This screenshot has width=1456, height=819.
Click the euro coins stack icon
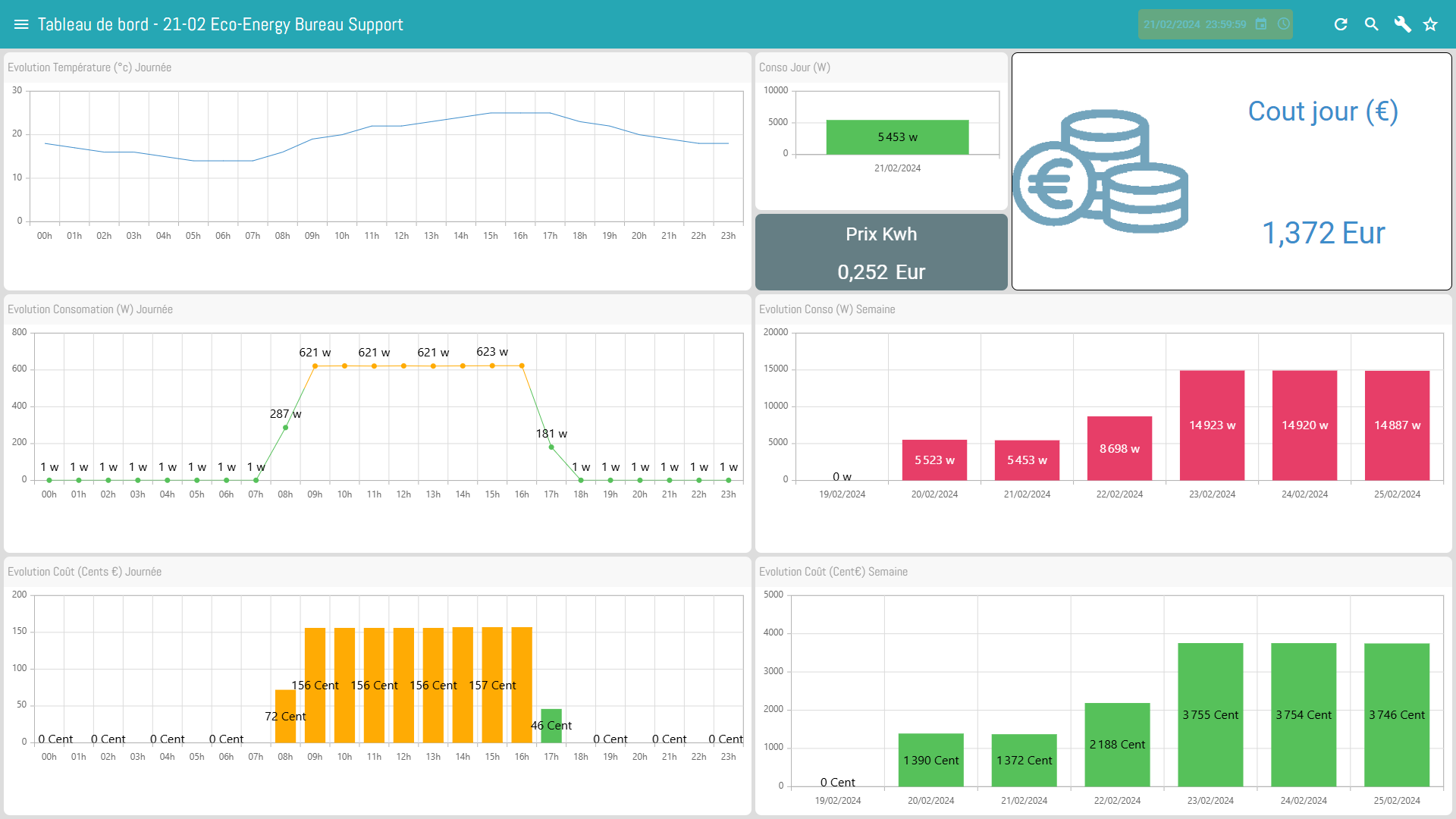[1100, 171]
